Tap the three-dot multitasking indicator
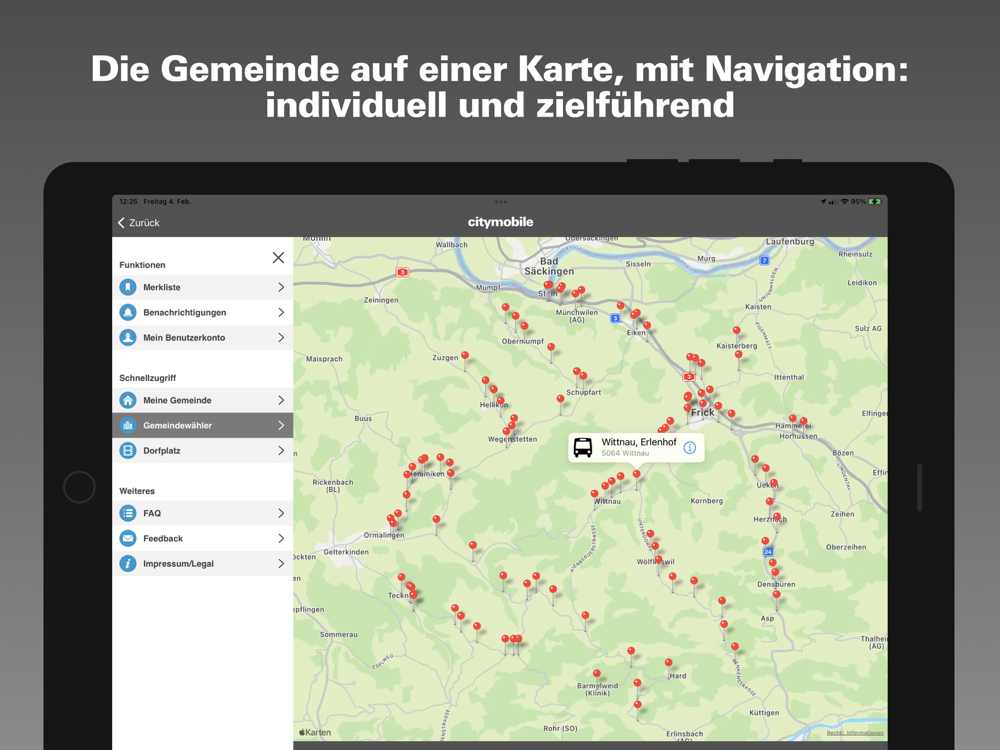The image size is (1000, 750). [x=501, y=202]
